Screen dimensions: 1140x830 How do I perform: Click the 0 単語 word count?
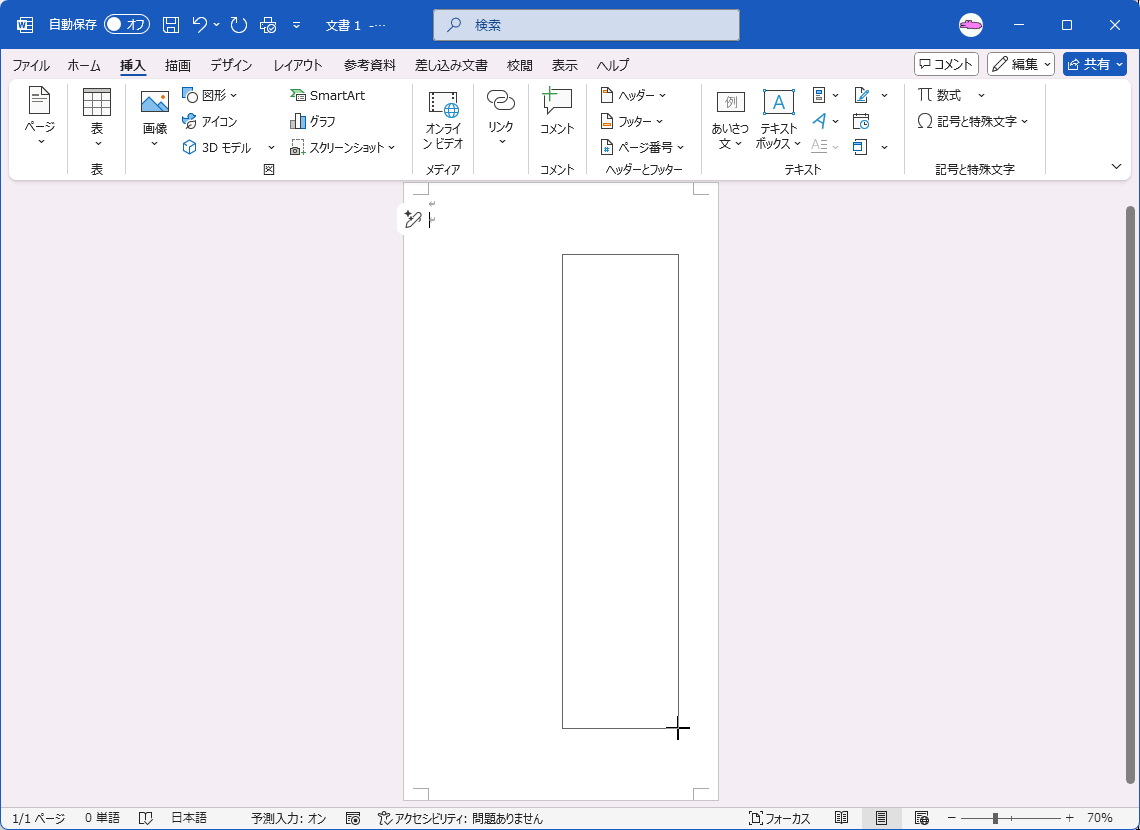pos(102,818)
